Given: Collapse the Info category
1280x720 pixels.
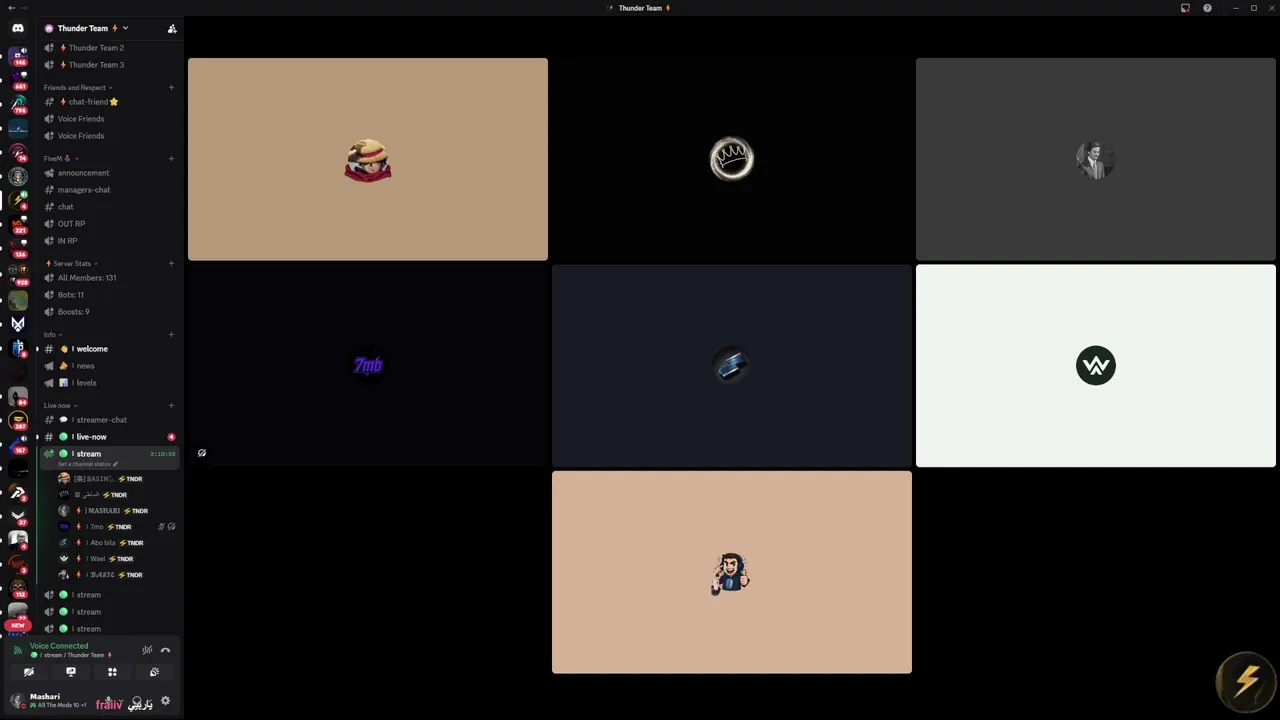Looking at the screenshot, I should coord(53,334).
